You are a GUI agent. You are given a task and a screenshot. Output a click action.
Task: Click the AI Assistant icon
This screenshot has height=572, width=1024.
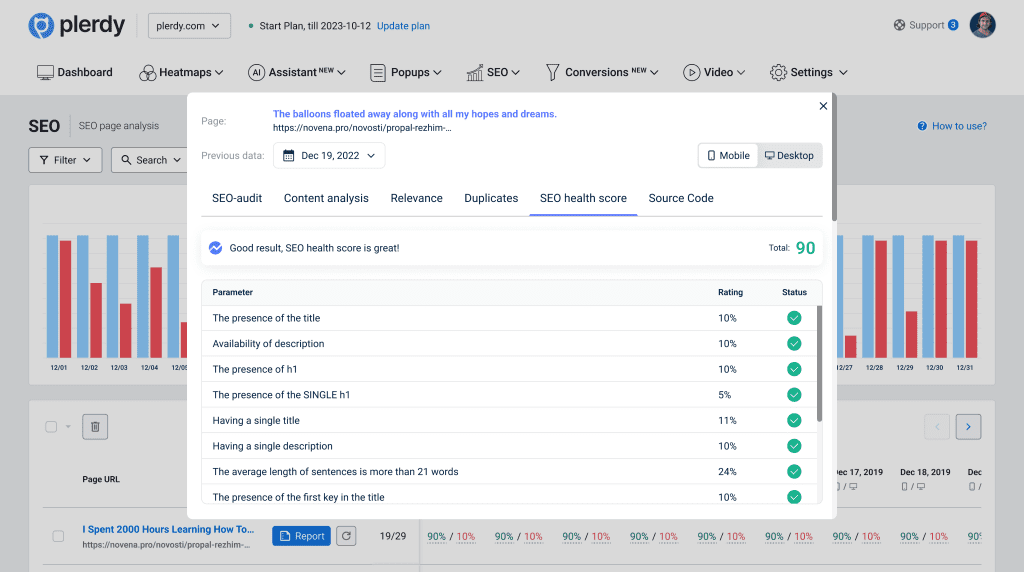(256, 72)
